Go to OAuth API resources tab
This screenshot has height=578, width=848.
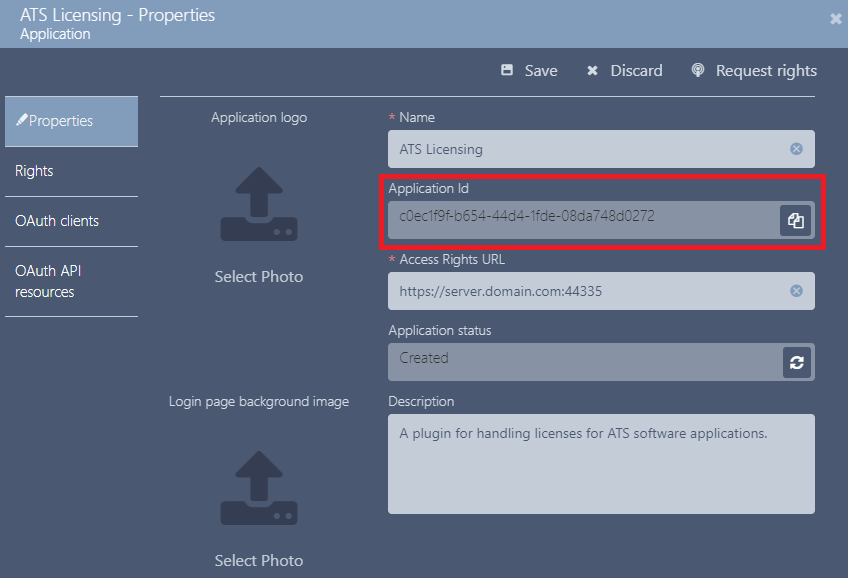(71, 281)
